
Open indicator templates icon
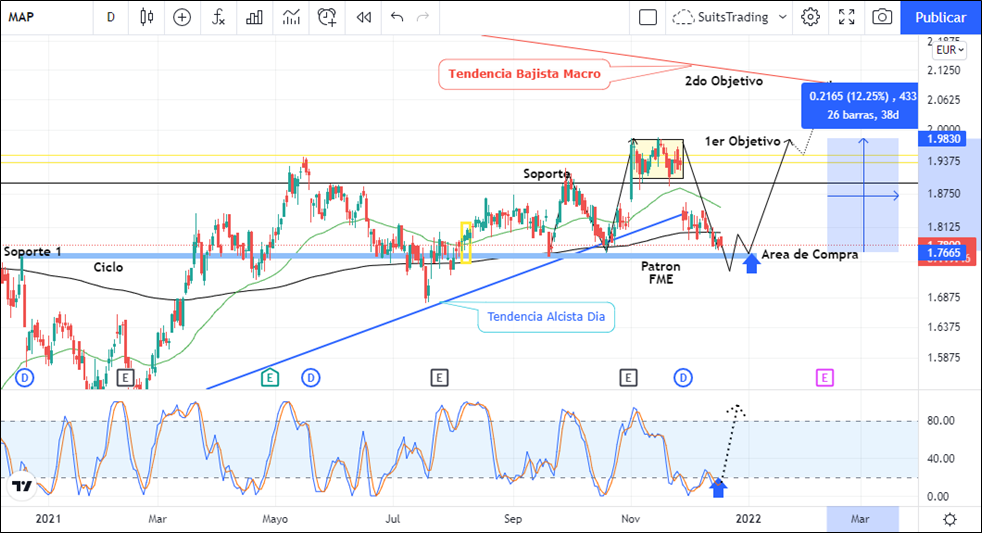(291, 17)
